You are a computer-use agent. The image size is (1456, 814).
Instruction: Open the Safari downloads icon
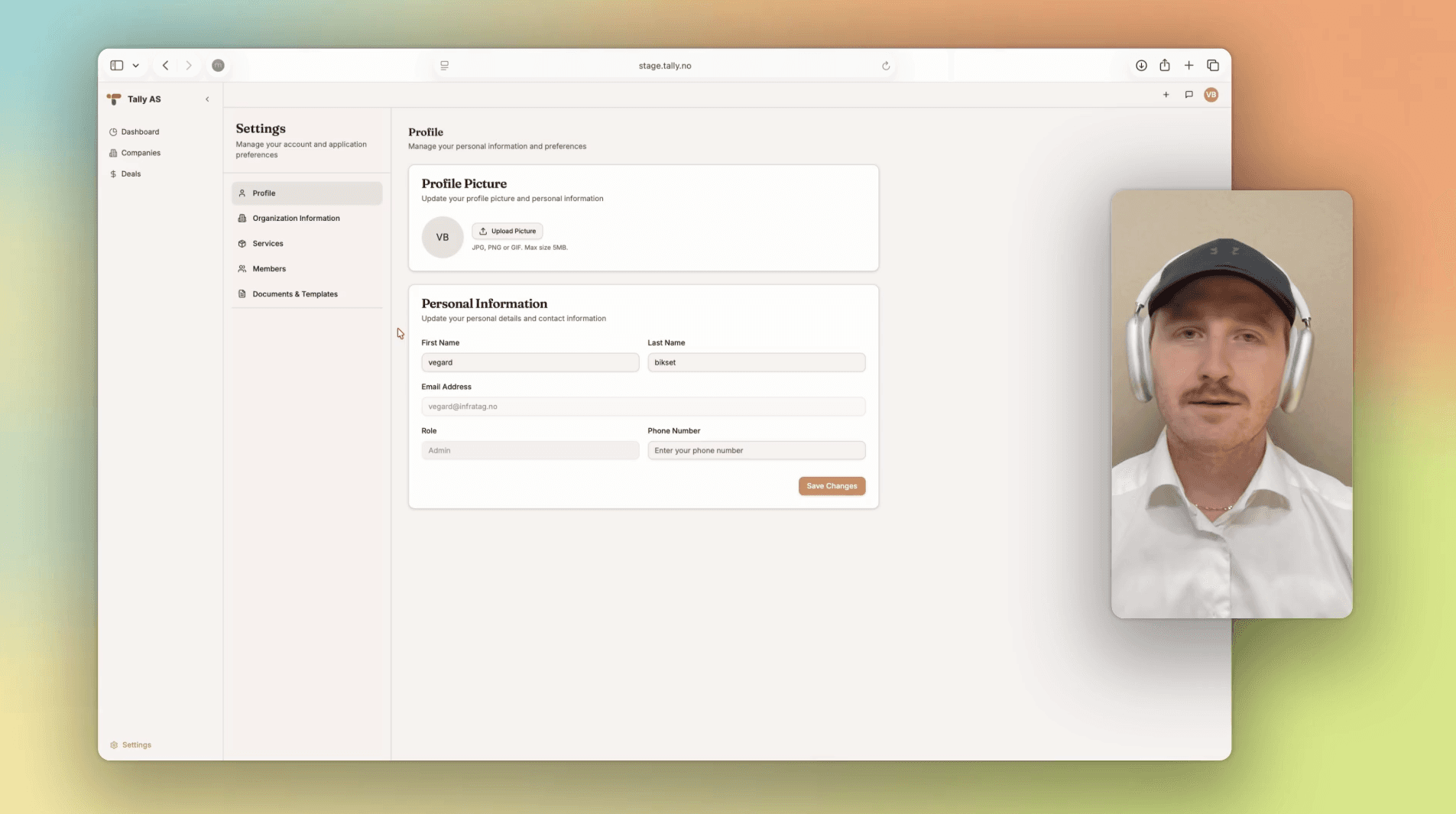click(1141, 66)
